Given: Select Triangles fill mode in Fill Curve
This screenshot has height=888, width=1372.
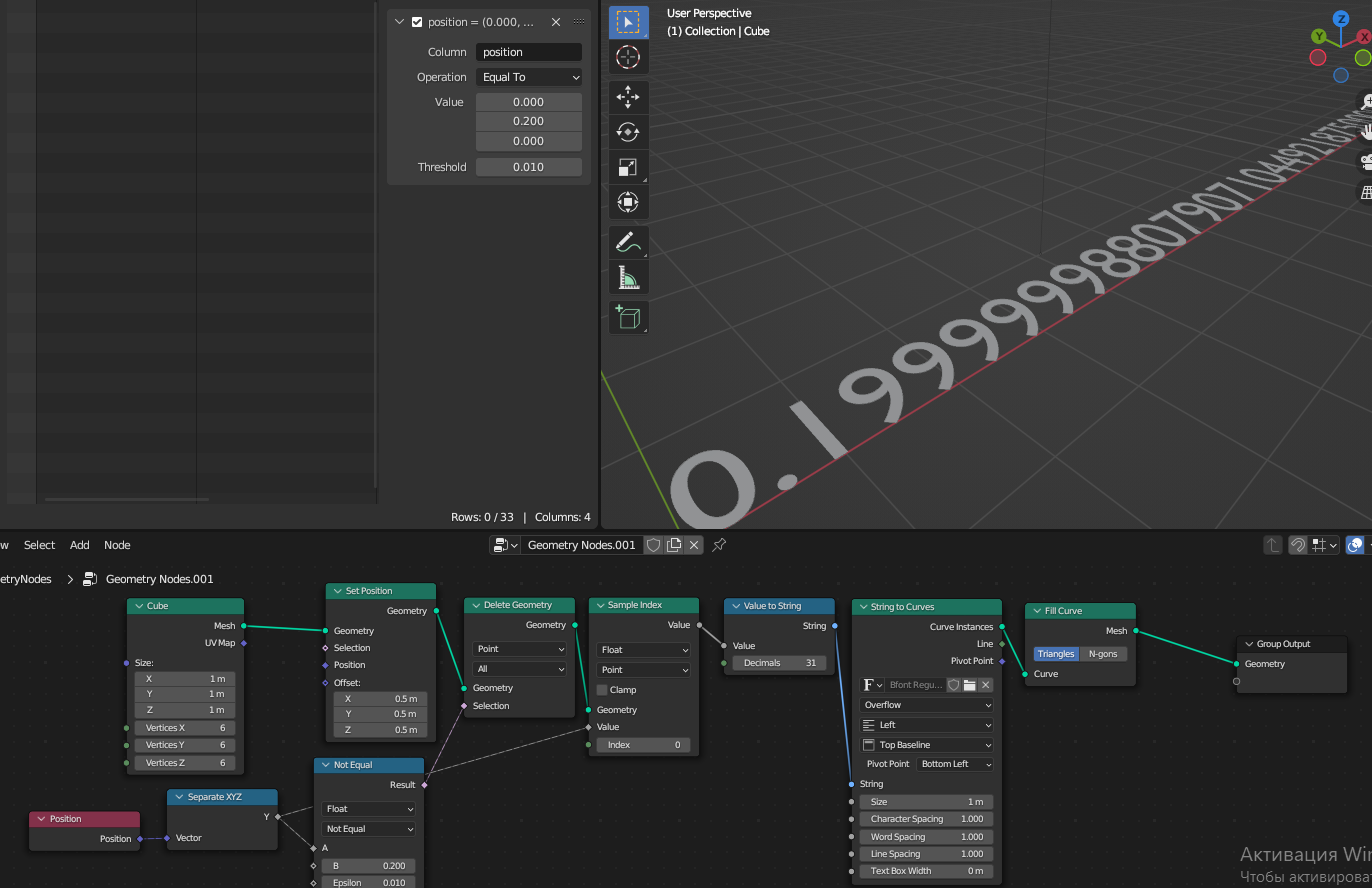Looking at the screenshot, I should pyautogui.click(x=1055, y=654).
